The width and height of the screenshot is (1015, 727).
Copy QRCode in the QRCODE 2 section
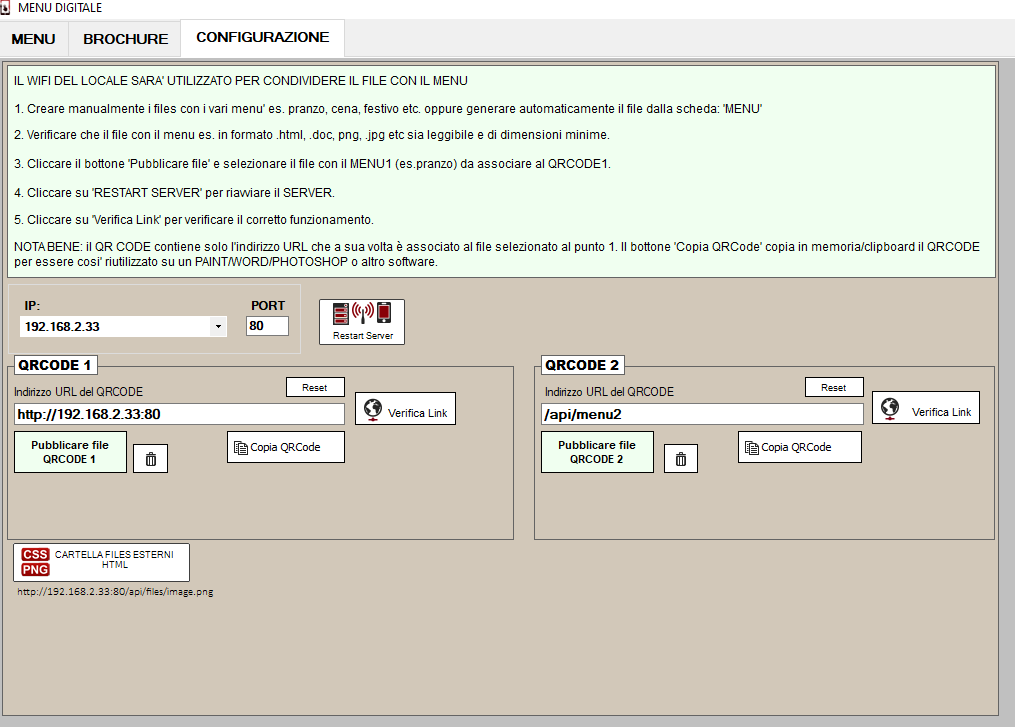click(x=800, y=447)
